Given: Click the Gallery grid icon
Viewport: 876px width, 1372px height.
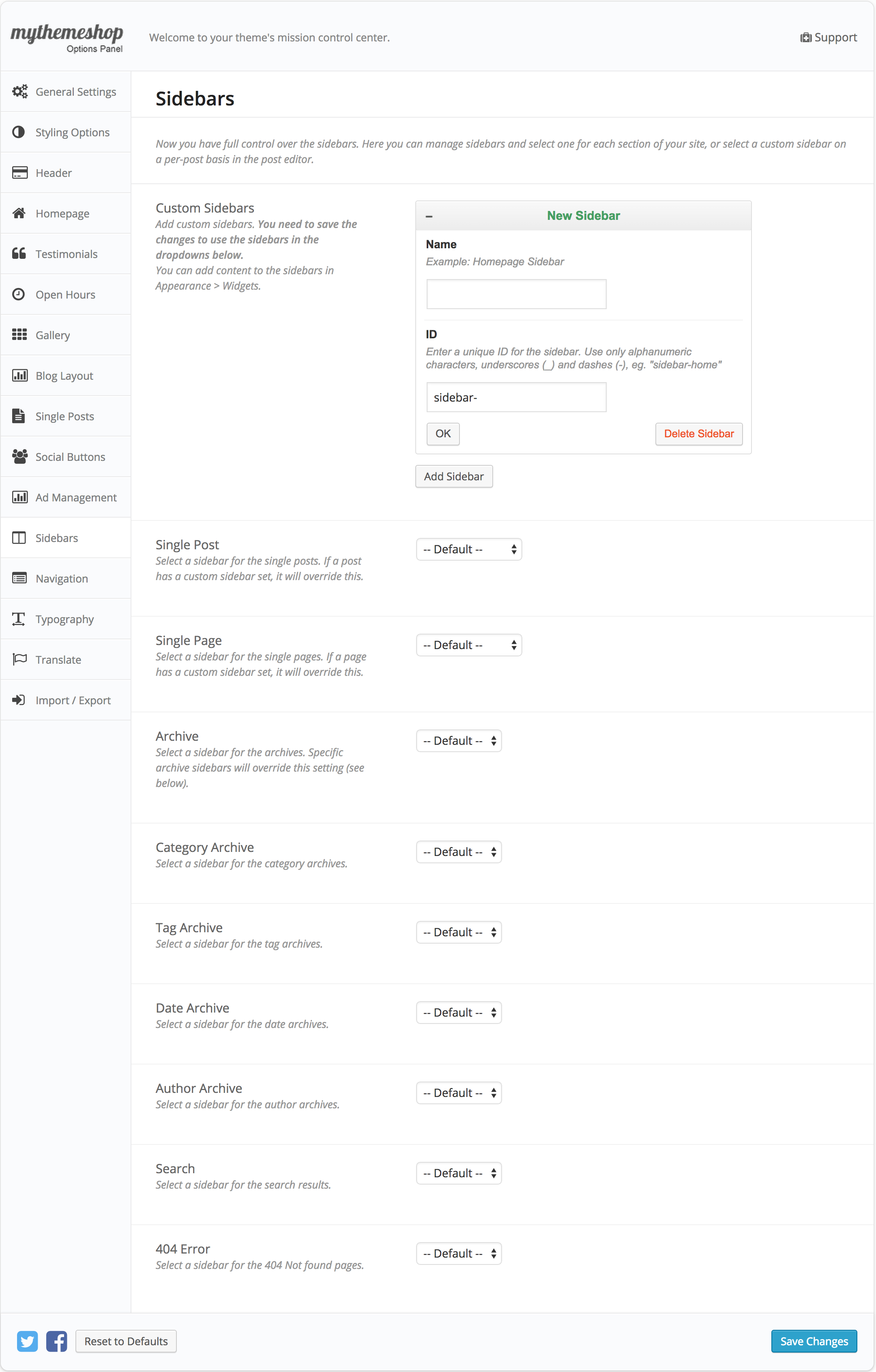Looking at the screenshot, I should click(x=19, y=334).
